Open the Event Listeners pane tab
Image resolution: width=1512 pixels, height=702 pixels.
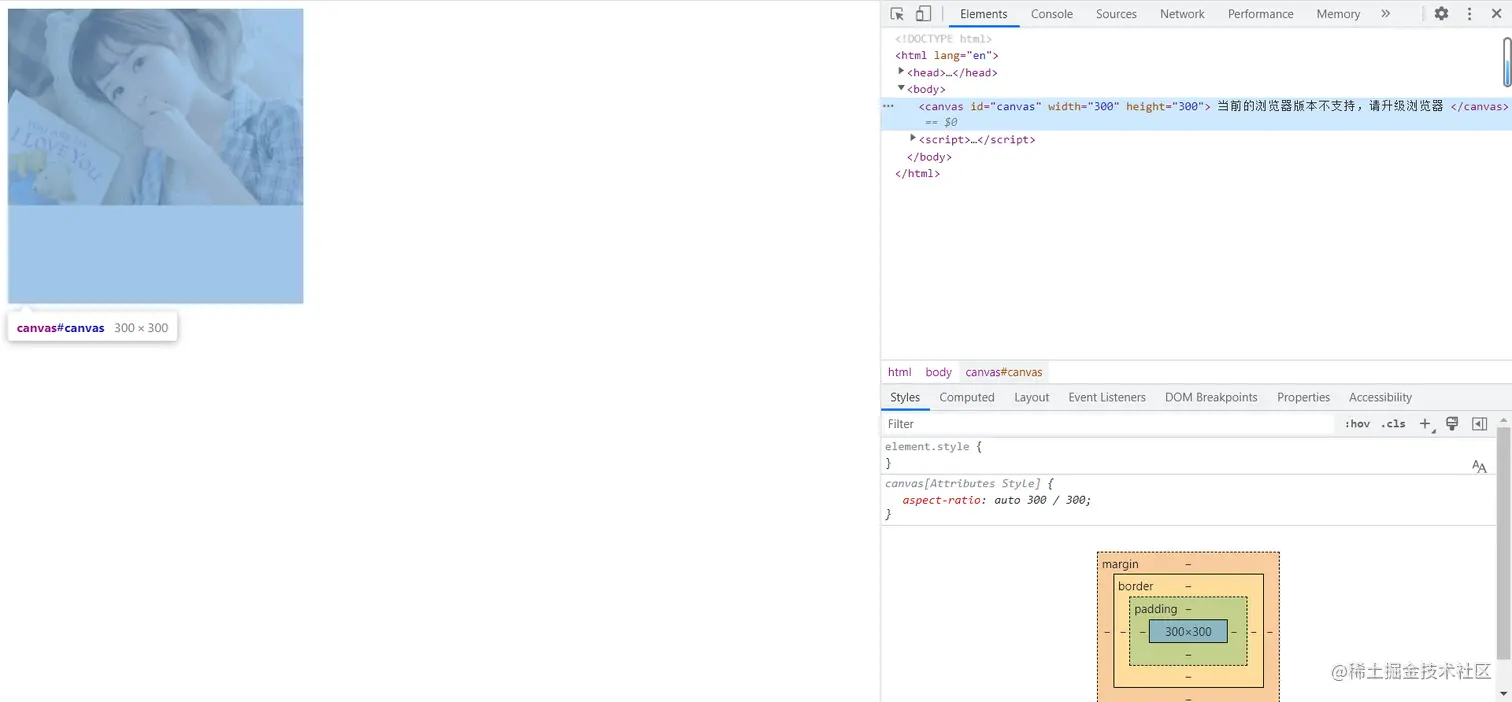pos(1107,397)
